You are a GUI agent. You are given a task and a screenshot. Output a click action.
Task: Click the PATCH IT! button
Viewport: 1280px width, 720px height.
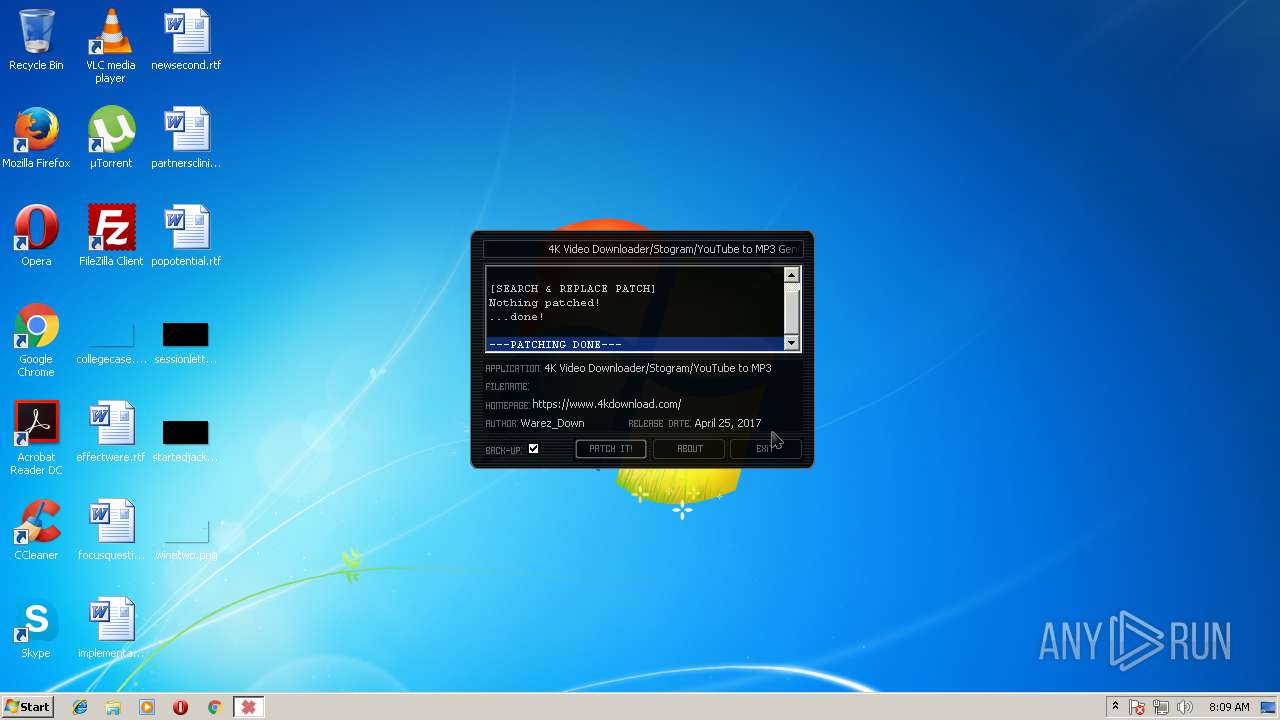[x=611, y=449]
